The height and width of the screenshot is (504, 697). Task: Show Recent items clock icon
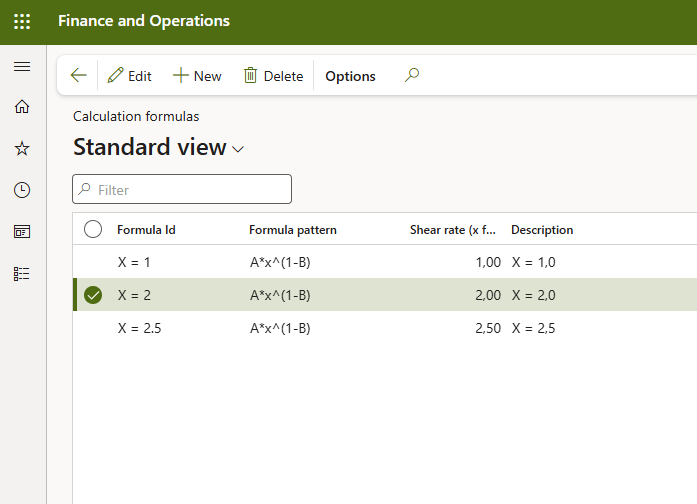click(x=22, y=190)
